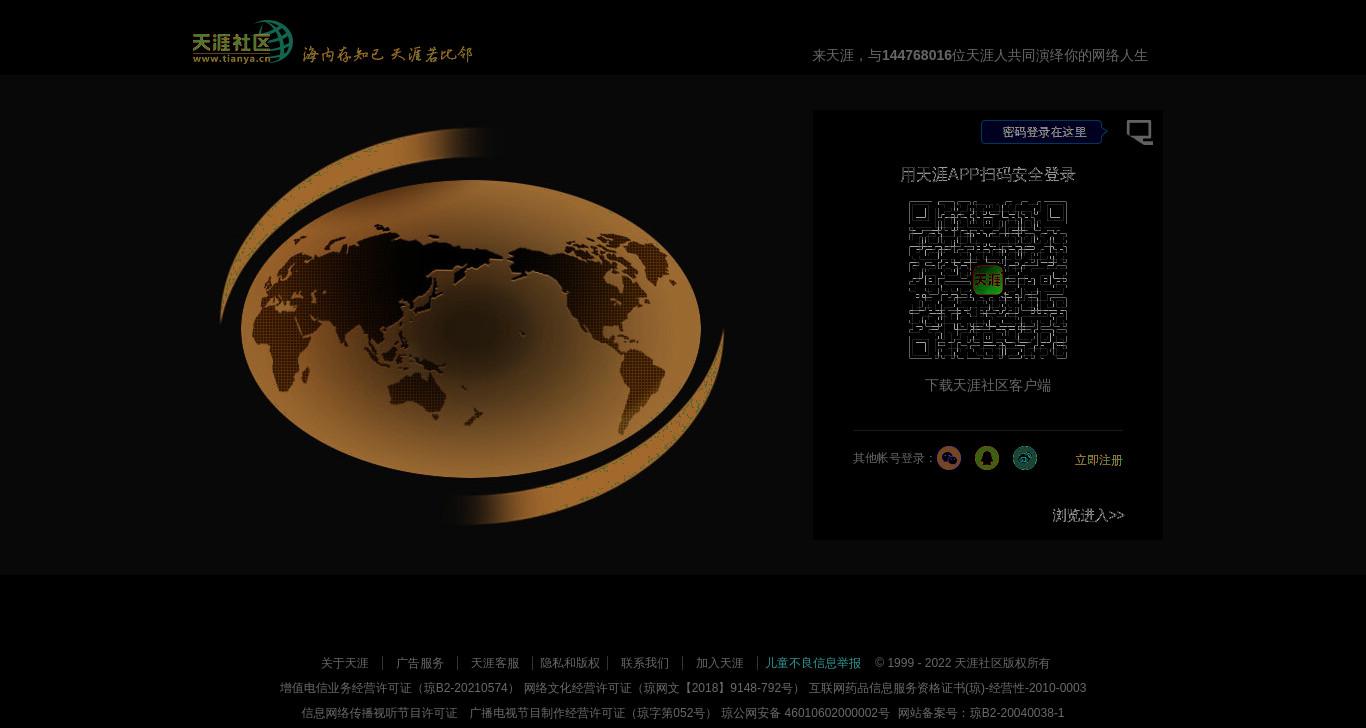The height and width of the screenshot is (728, 1366).
Task: Open 天涯客服 footer link
Action: click(x=495, y=663)
